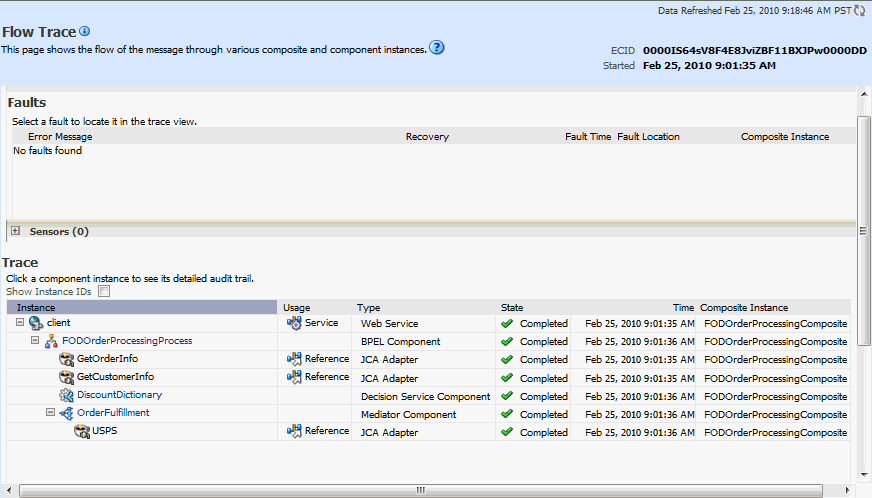Image resolution: width=872 pixels, height=498 pixels.
Task: Collapse the OrderFulfillment tree node
Action: point(50,412)
